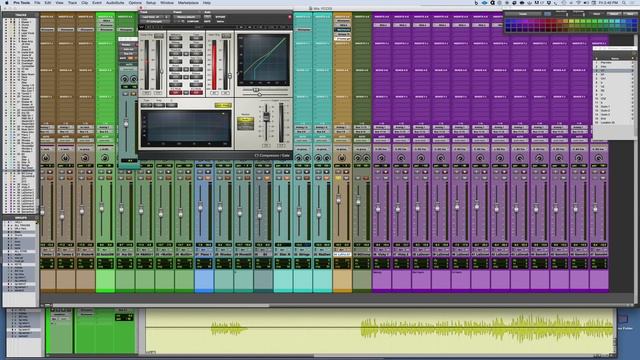Open the Setup menu
This screenshot has height=360, width=640.
[x=151, y=2]
